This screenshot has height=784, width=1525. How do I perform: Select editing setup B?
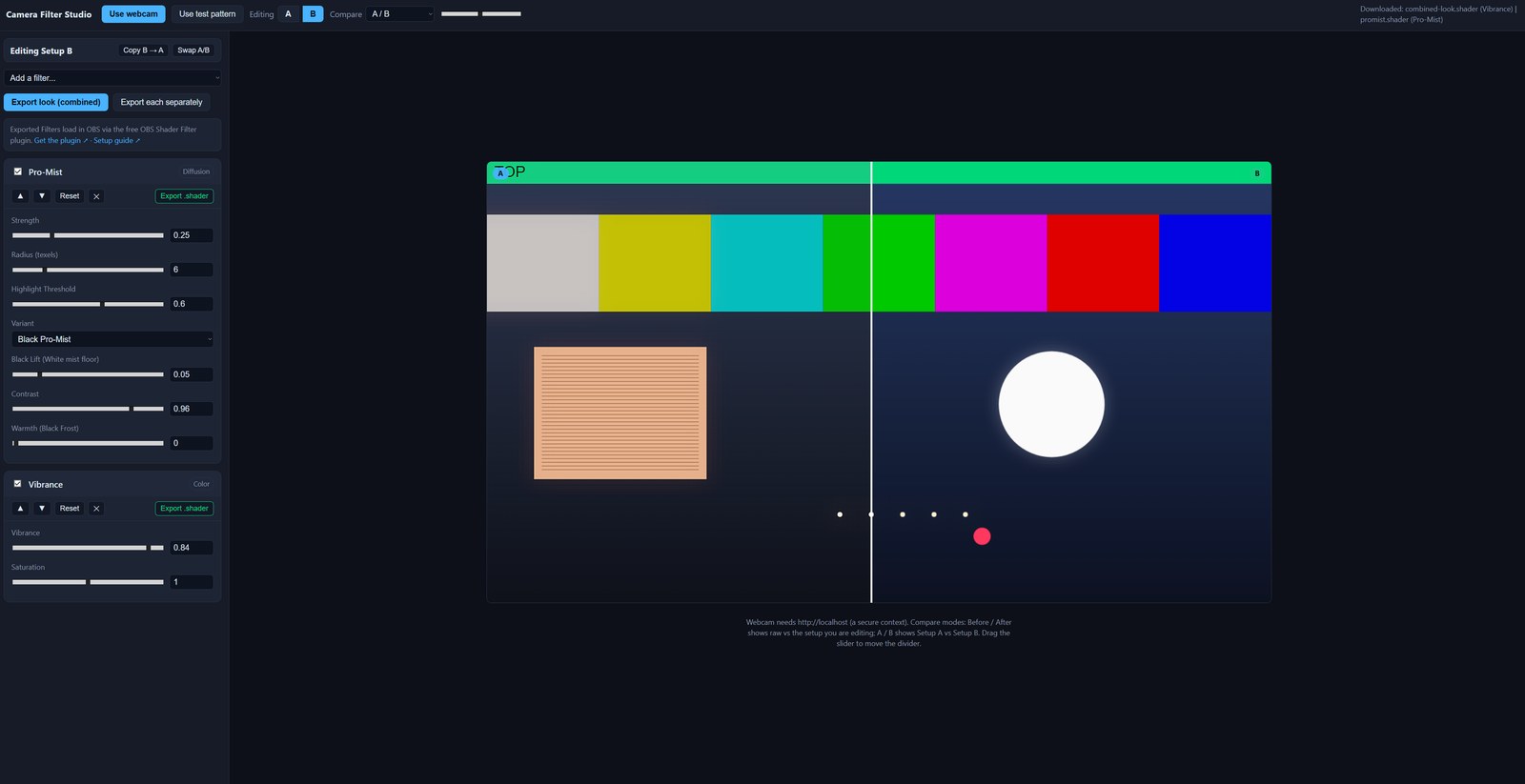[x=313, y=13]
